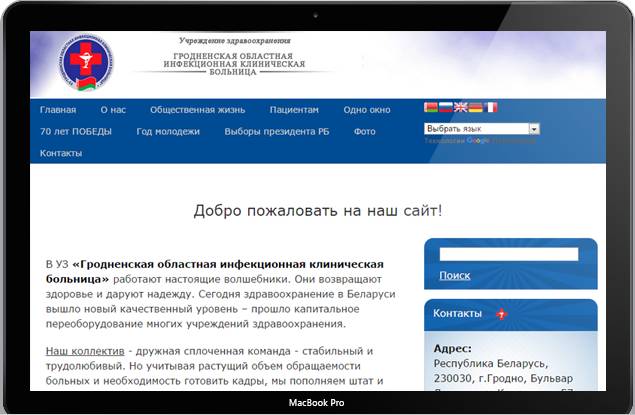Click the Гродненская областная инфекционная клиническая больница header title
Image resolution: width=635 pixels, height=415 pixels.
(x=234, y=64)
